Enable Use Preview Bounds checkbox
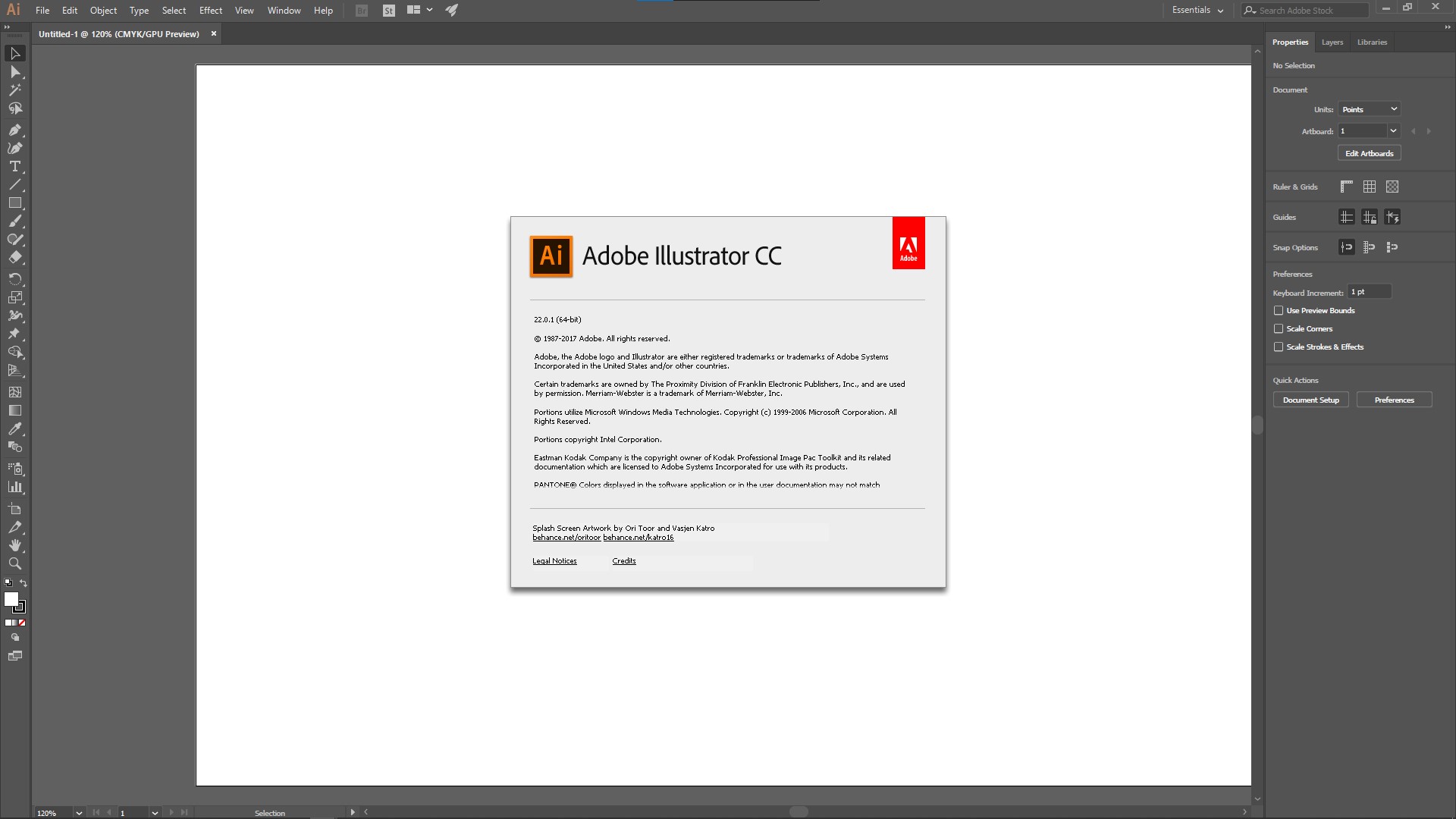The height and width of the screenshot is (819, 1456). click(1279, 310)
